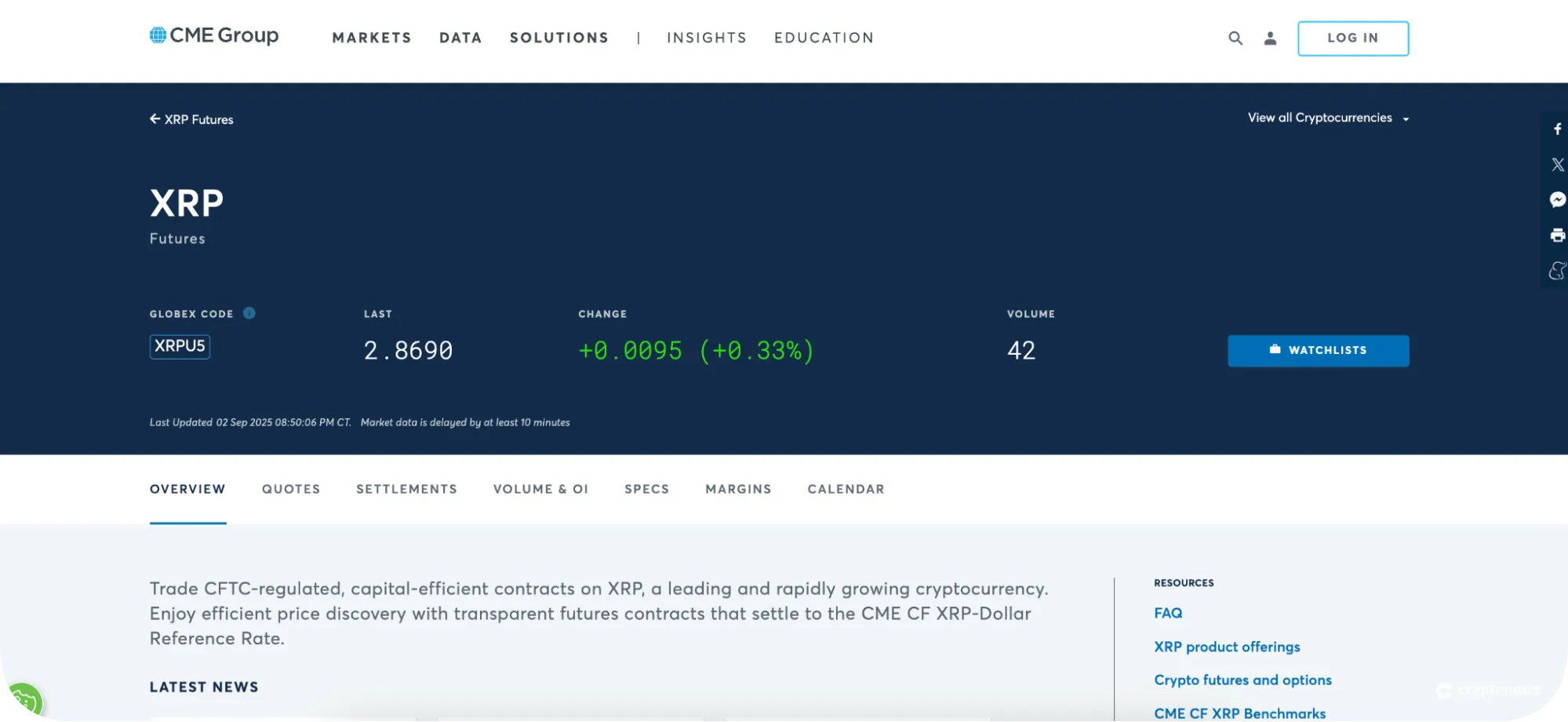
Task: Open the Globex Code info tooltip icon
Action: click(x=249, y=313)
